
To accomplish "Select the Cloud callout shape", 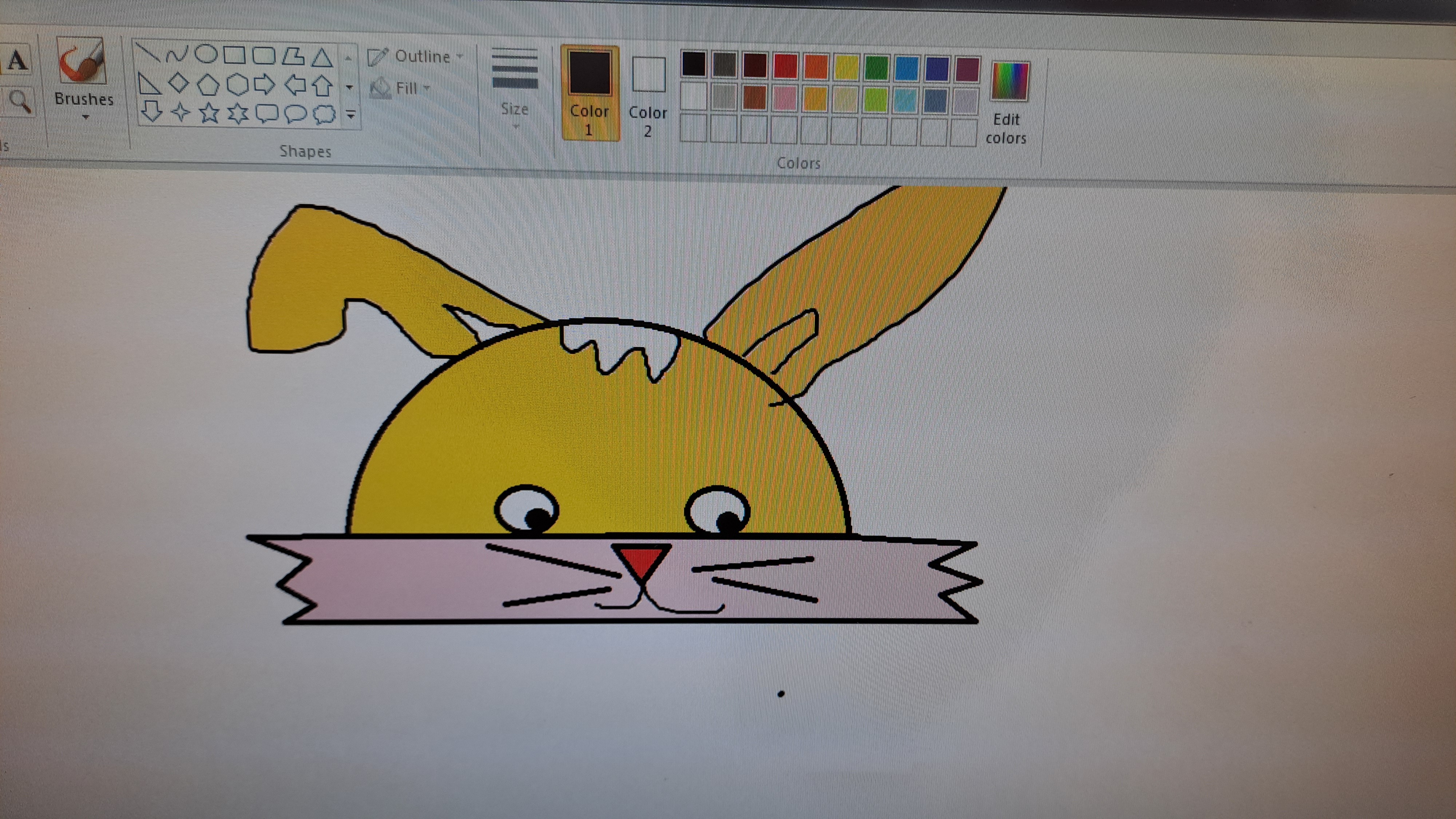I will tap(324, 114).
